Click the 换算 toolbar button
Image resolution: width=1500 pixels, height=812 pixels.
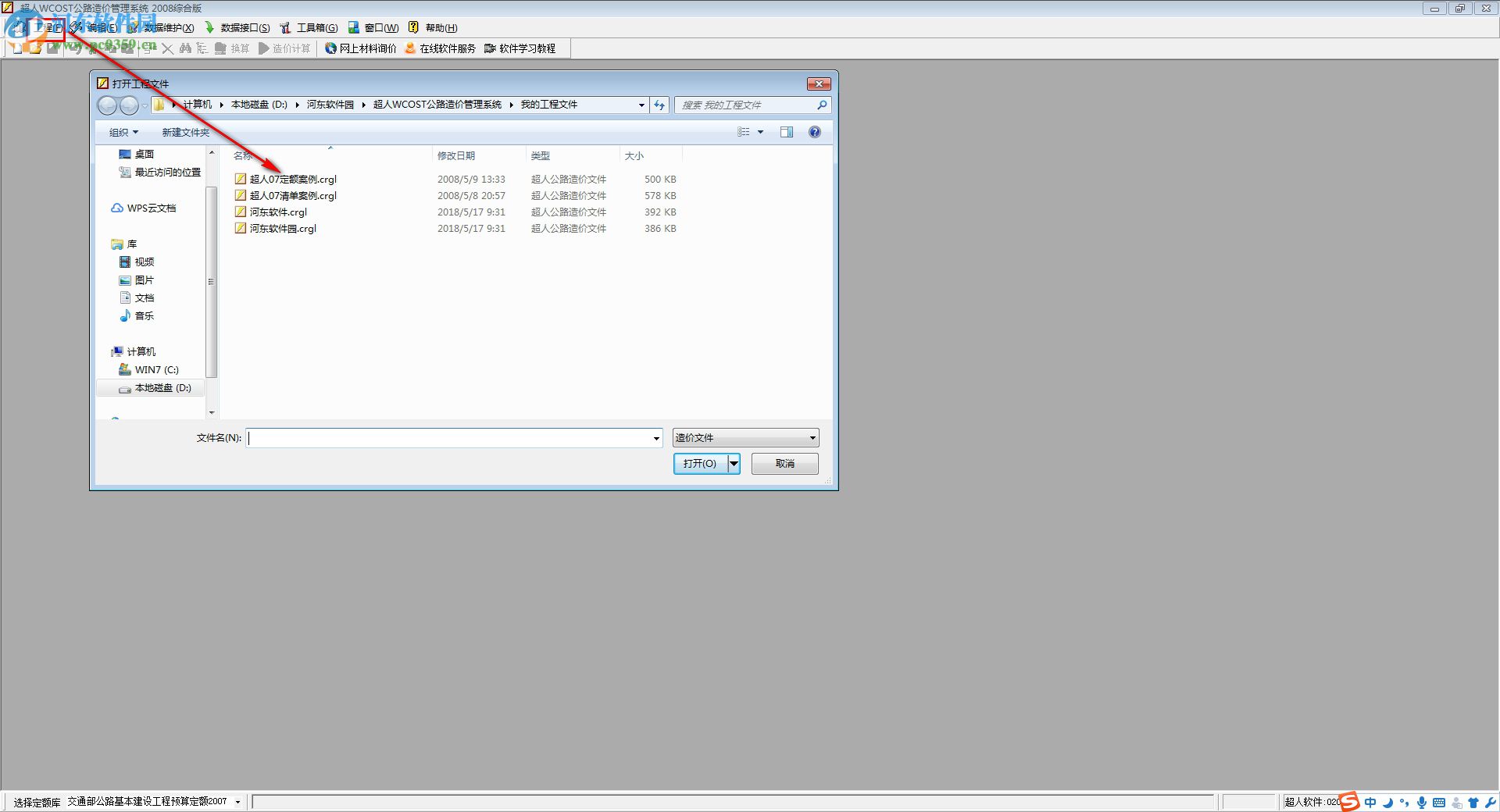(232, 48)
